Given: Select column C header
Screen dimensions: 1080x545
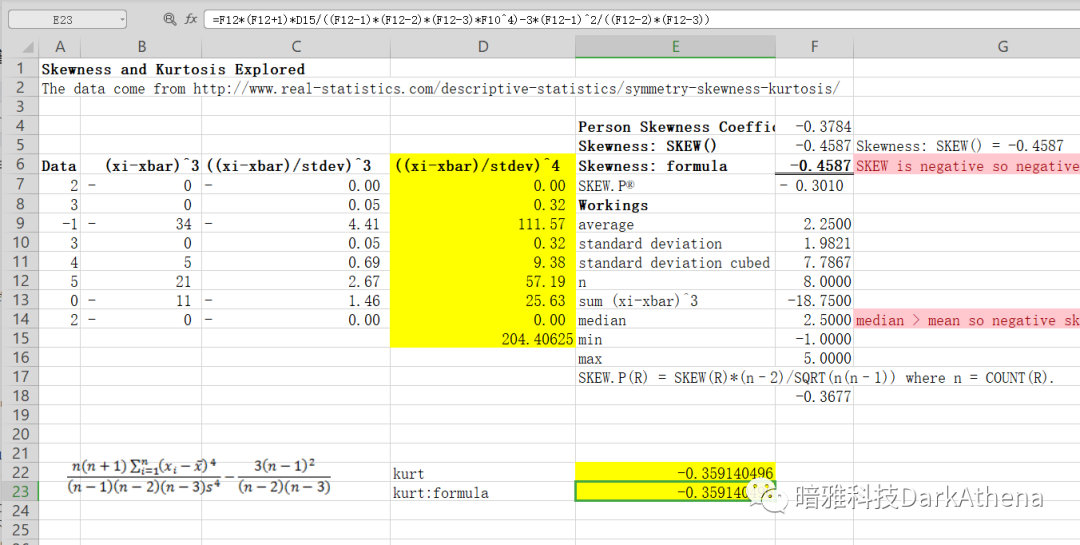Looking at the screenshot, I should pos(295,47).
